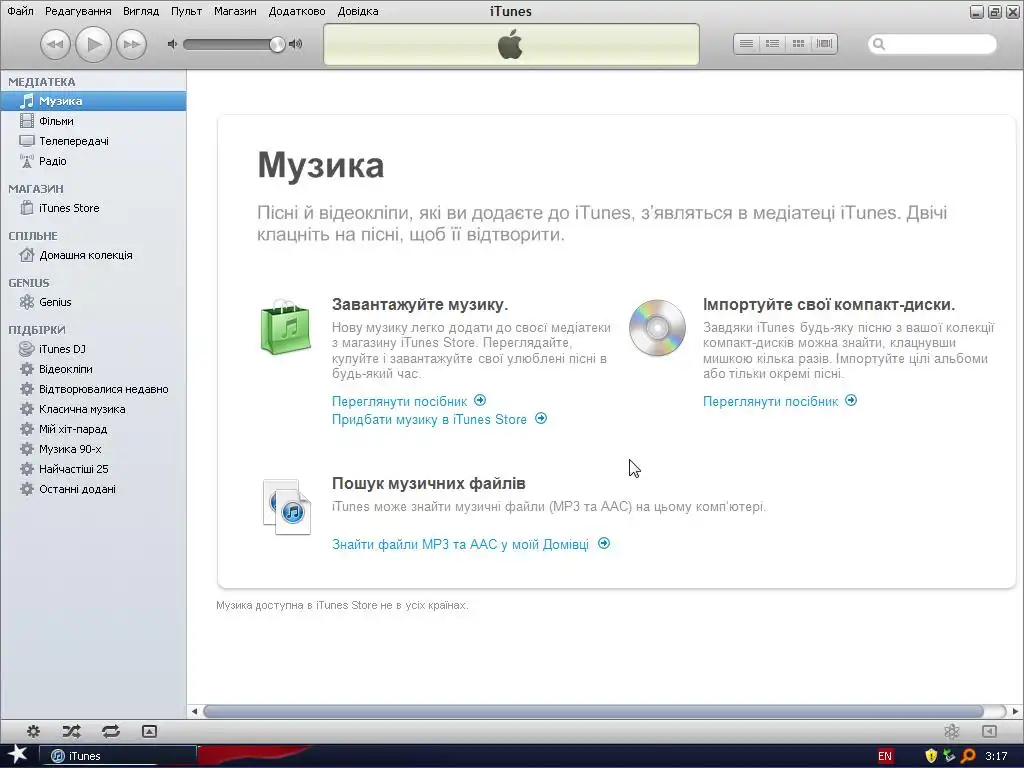
Task: Switch to album list view
Action: pyautogui.click(x=772, y=44)
